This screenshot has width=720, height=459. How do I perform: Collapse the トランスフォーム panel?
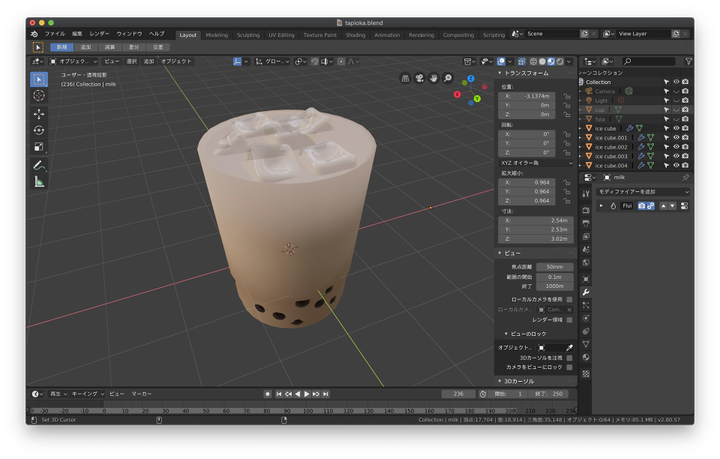pyautogui.click(x=525, y=73)
